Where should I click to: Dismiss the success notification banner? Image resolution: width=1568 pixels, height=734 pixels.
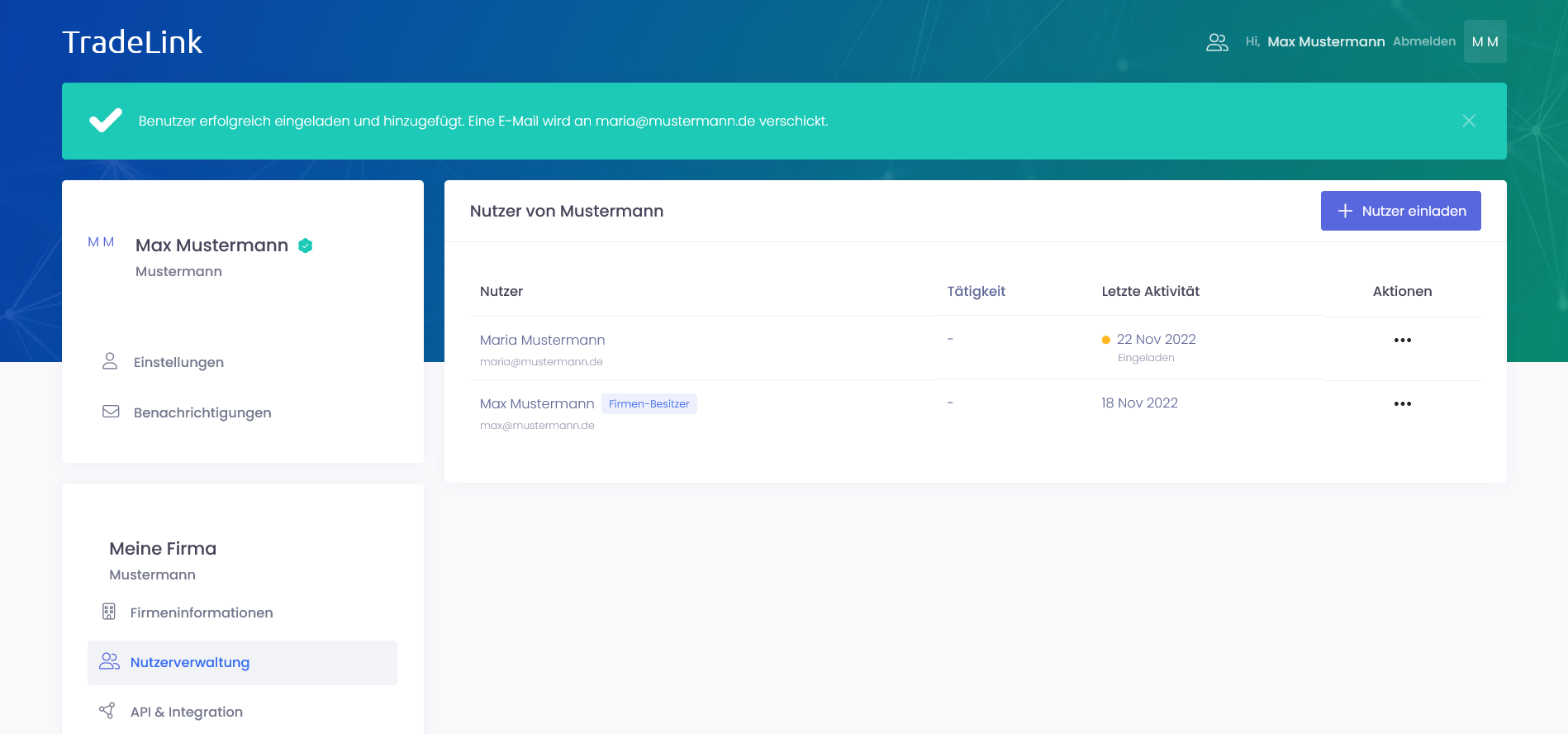[x=1468, y=121]
